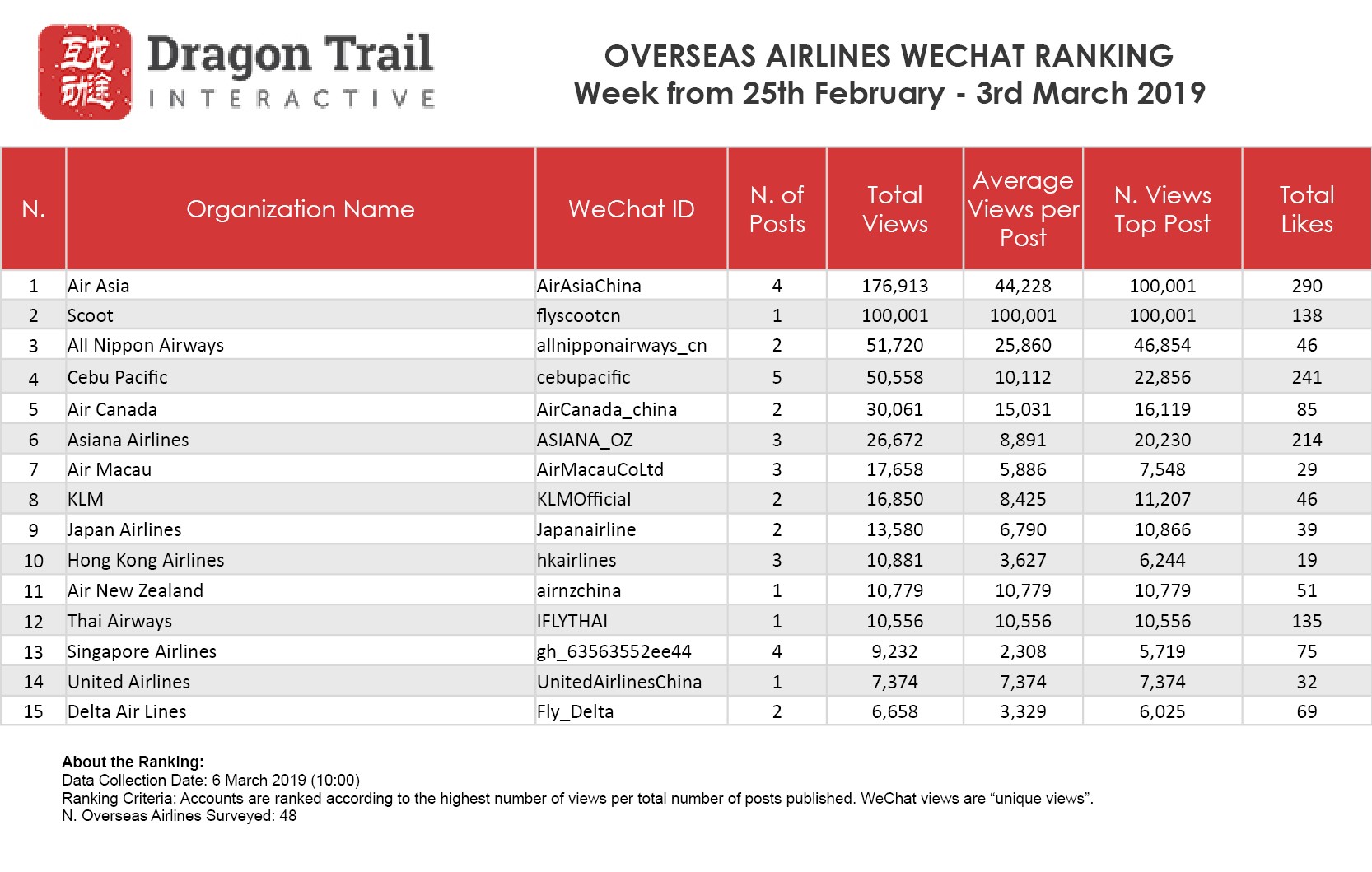The width and height of the screenshot is (1372, 872).
Task: Select the Air Asia organization name
Action: click(x=99, y=286)
